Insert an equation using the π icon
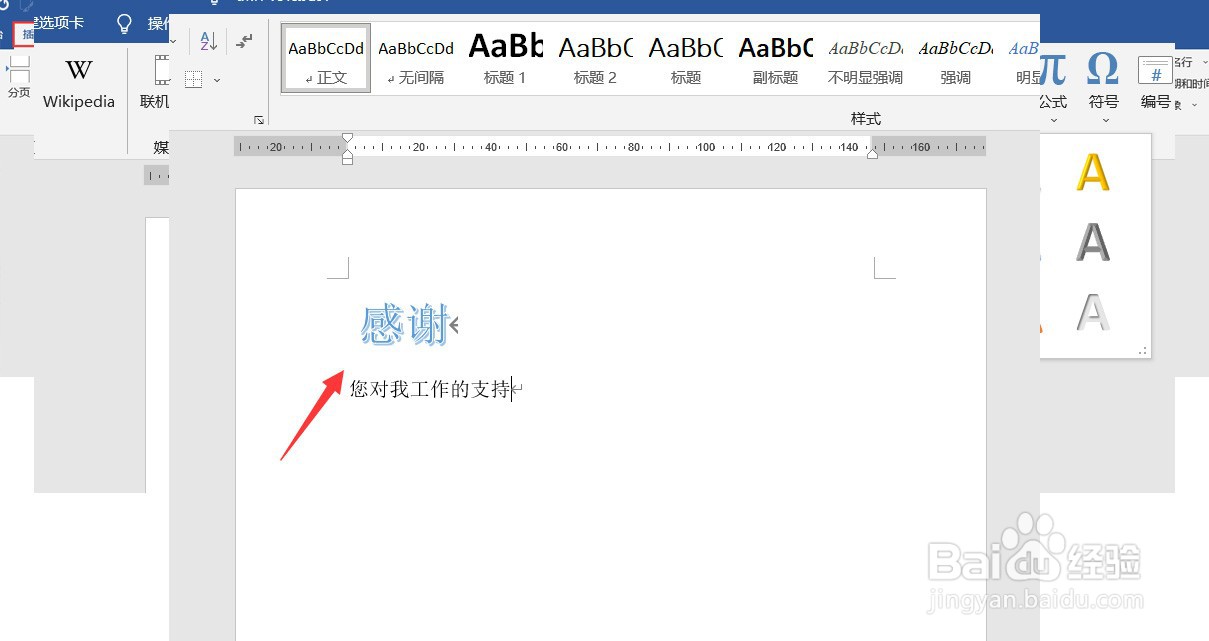The image size is (1209, 641). coord(1051,70)
